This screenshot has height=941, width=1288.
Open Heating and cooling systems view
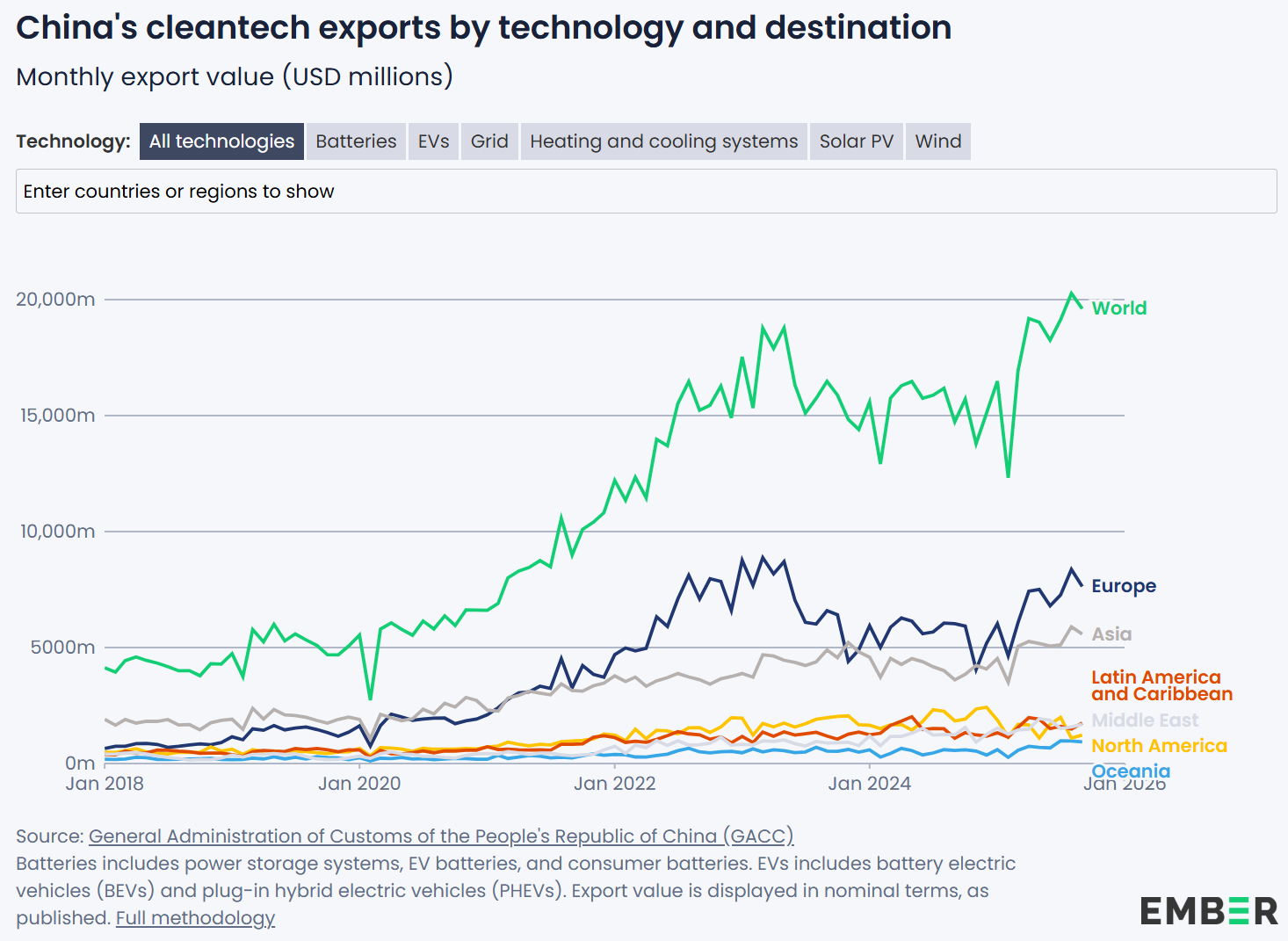663,141
